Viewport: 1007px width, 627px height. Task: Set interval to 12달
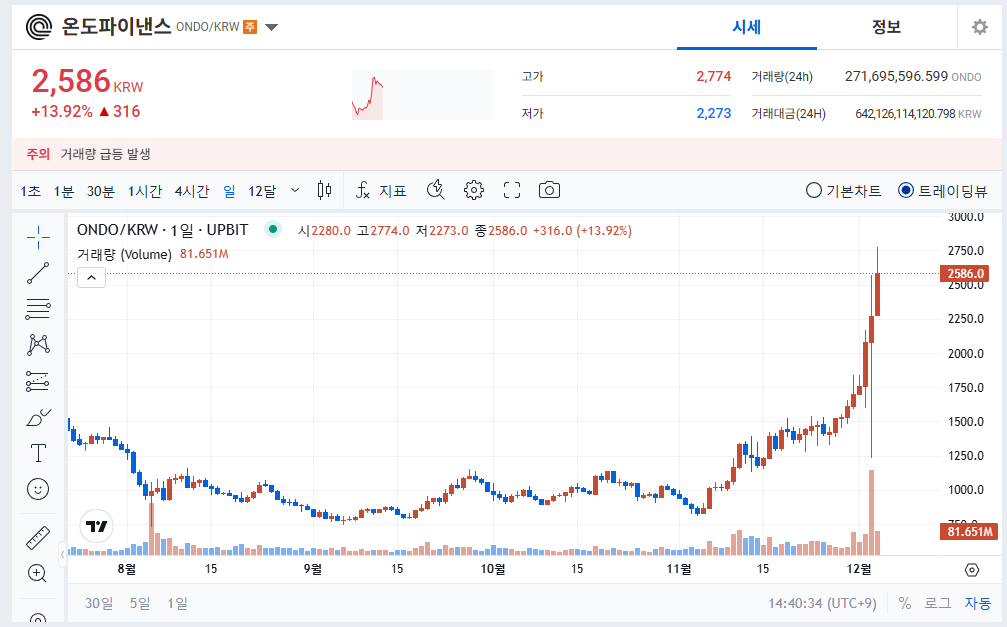coord(262,191)
